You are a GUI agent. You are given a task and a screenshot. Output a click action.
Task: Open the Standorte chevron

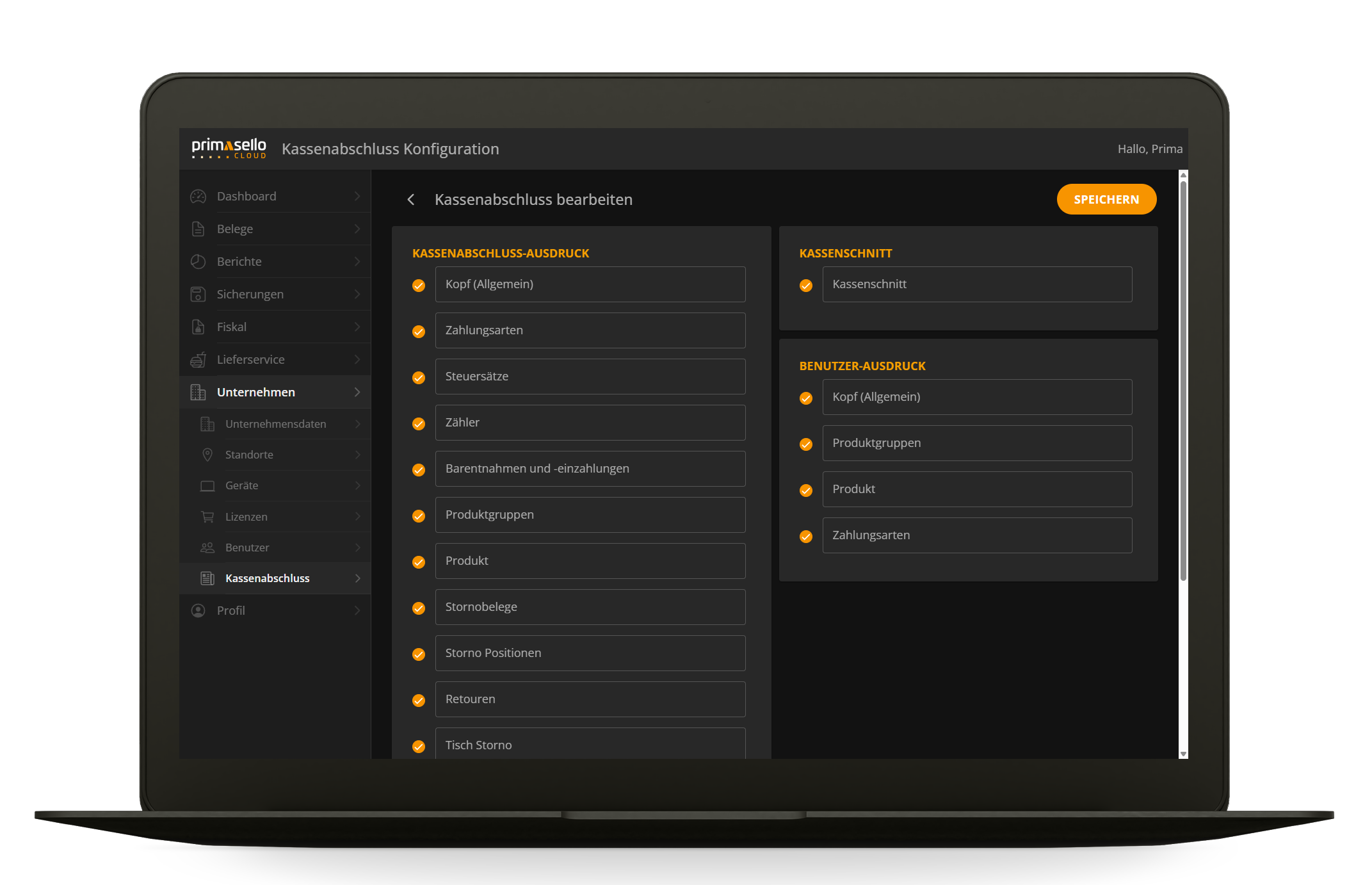tap(357, 455)
